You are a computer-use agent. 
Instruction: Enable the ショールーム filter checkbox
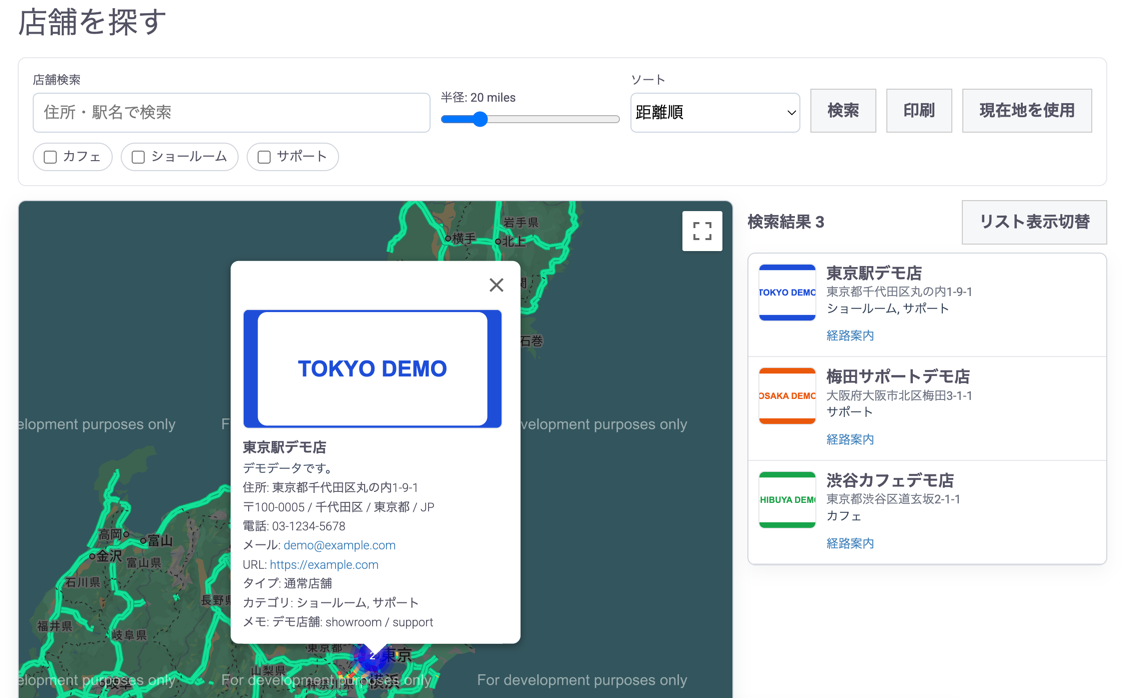[138, 157]
